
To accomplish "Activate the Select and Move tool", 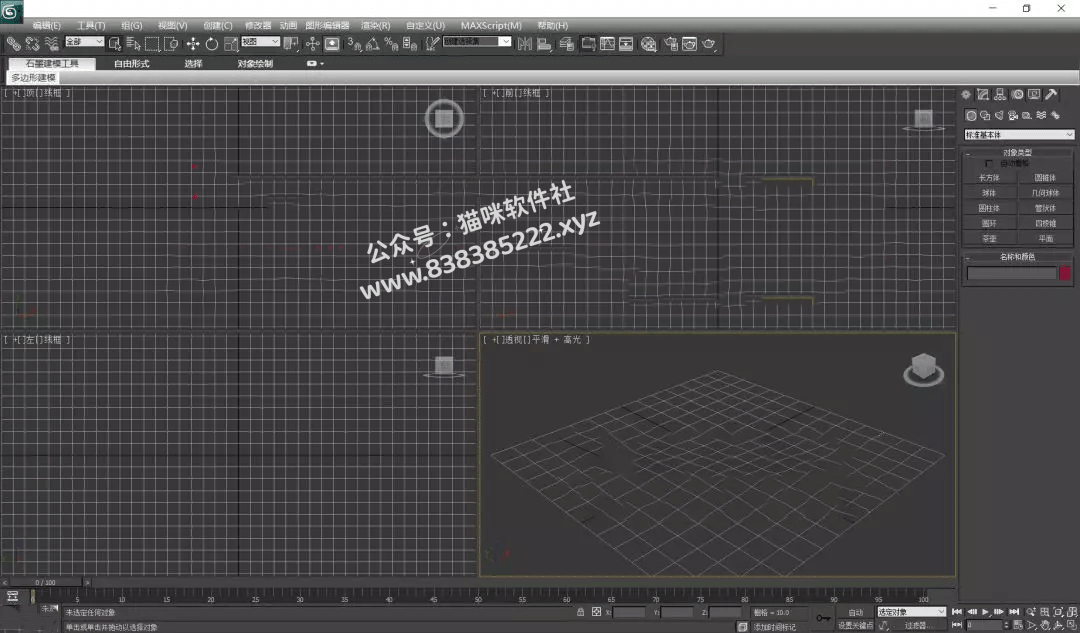I will (x=193, y=44).
